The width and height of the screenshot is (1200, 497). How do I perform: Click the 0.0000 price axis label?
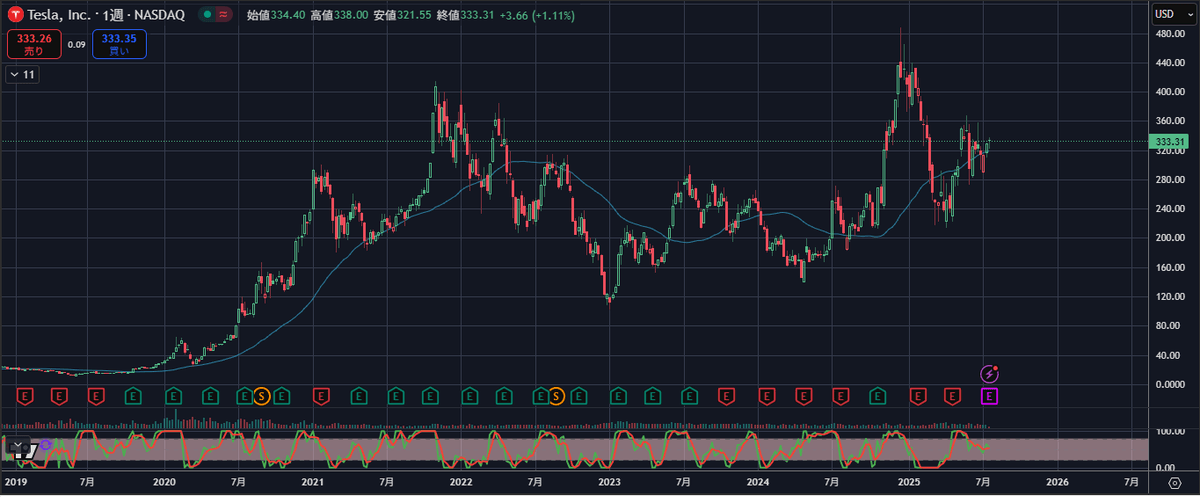pos(1169,384)
